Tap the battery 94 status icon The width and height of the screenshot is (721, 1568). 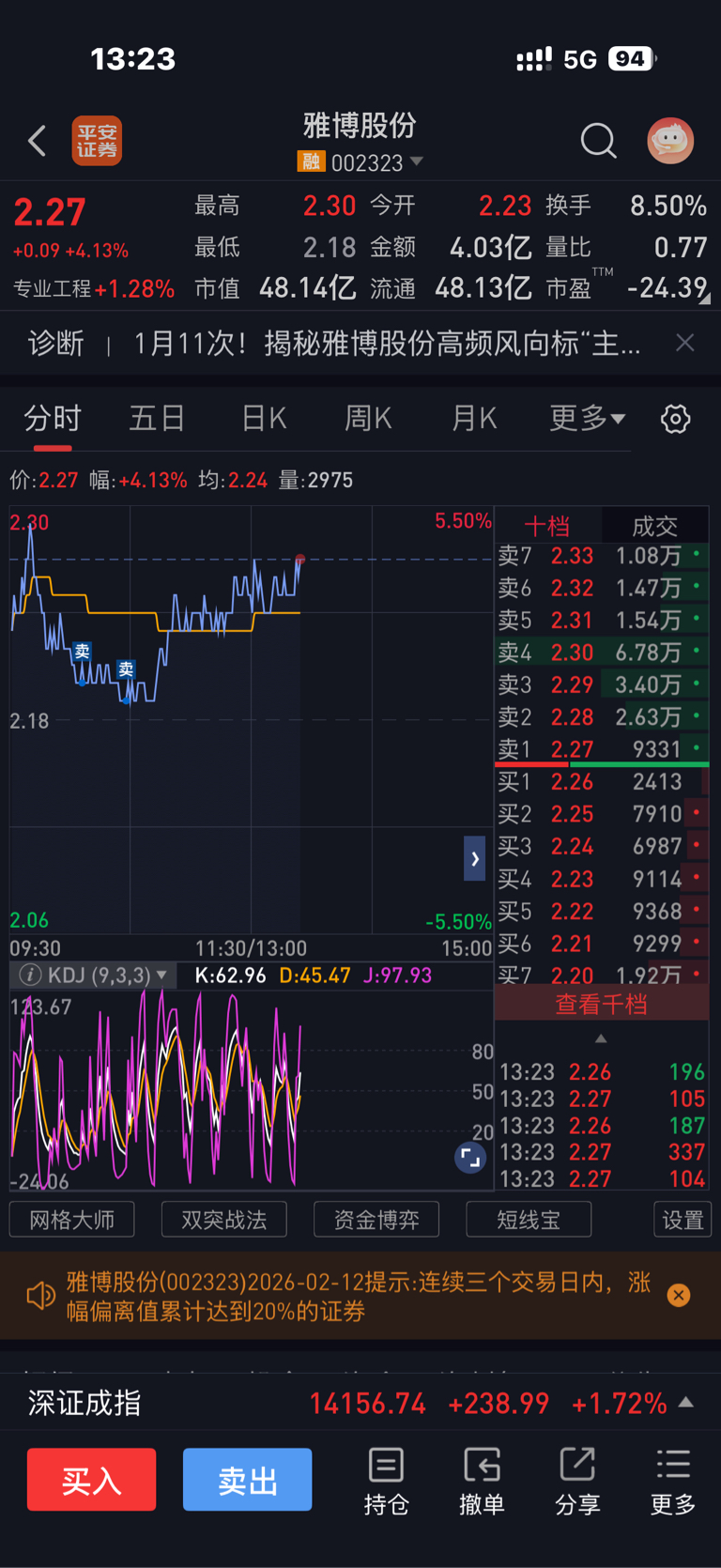pos(631,58)
